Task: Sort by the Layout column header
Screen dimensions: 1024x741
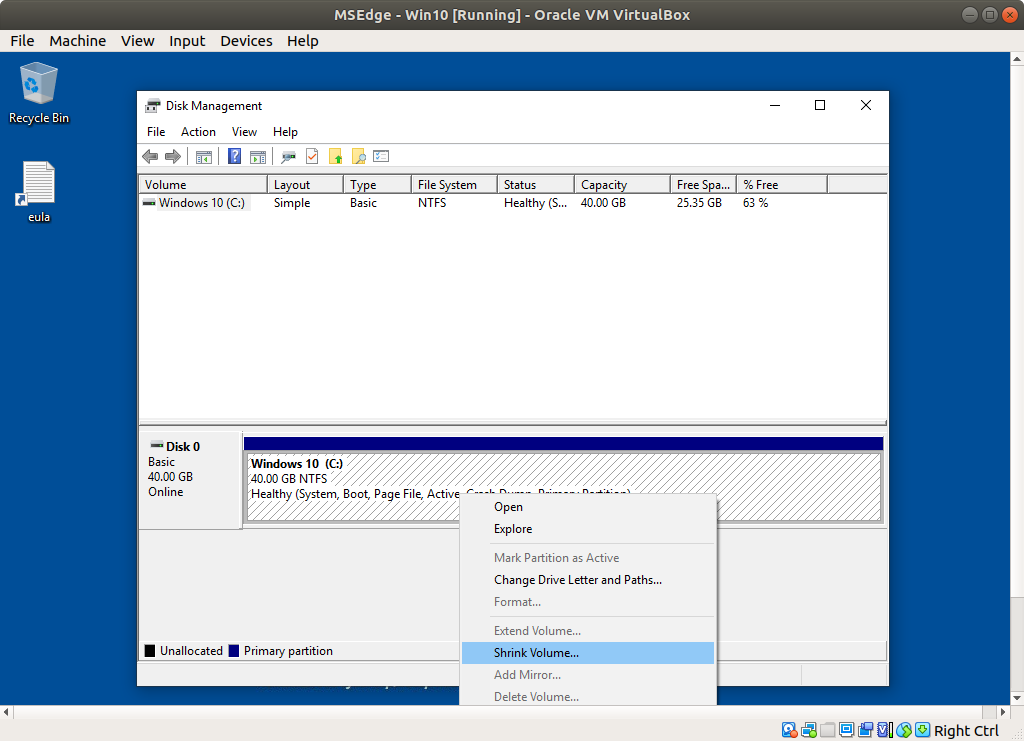Action: (x=306, y=185)
